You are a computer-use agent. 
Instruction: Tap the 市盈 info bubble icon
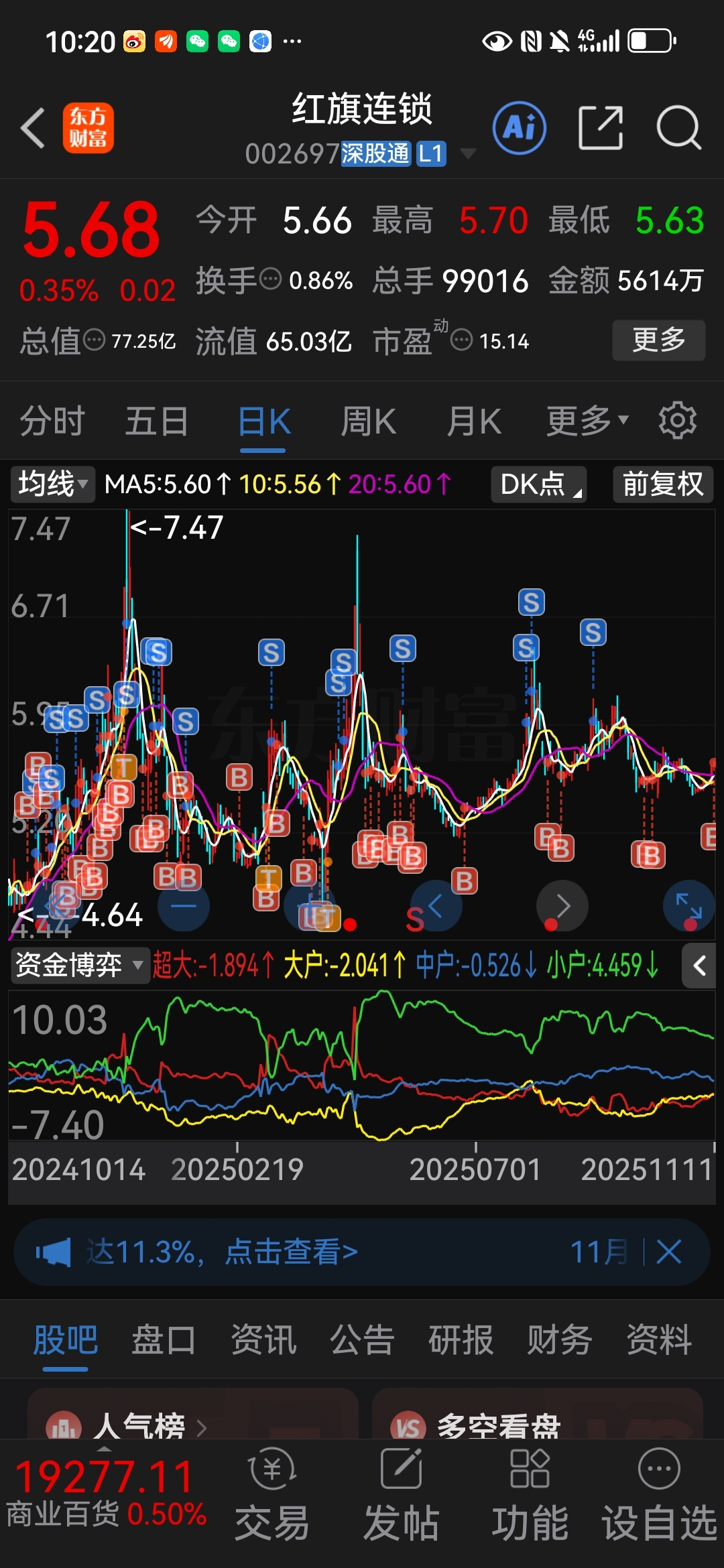point(461,340)
